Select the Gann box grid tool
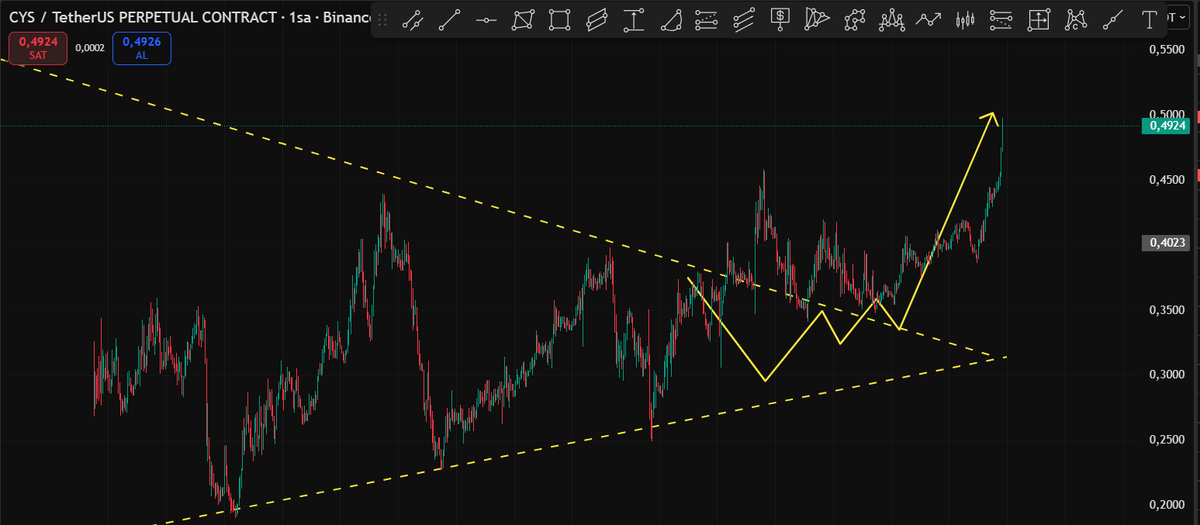Viewport: 1200px width, 525px height. (1039, 20)
